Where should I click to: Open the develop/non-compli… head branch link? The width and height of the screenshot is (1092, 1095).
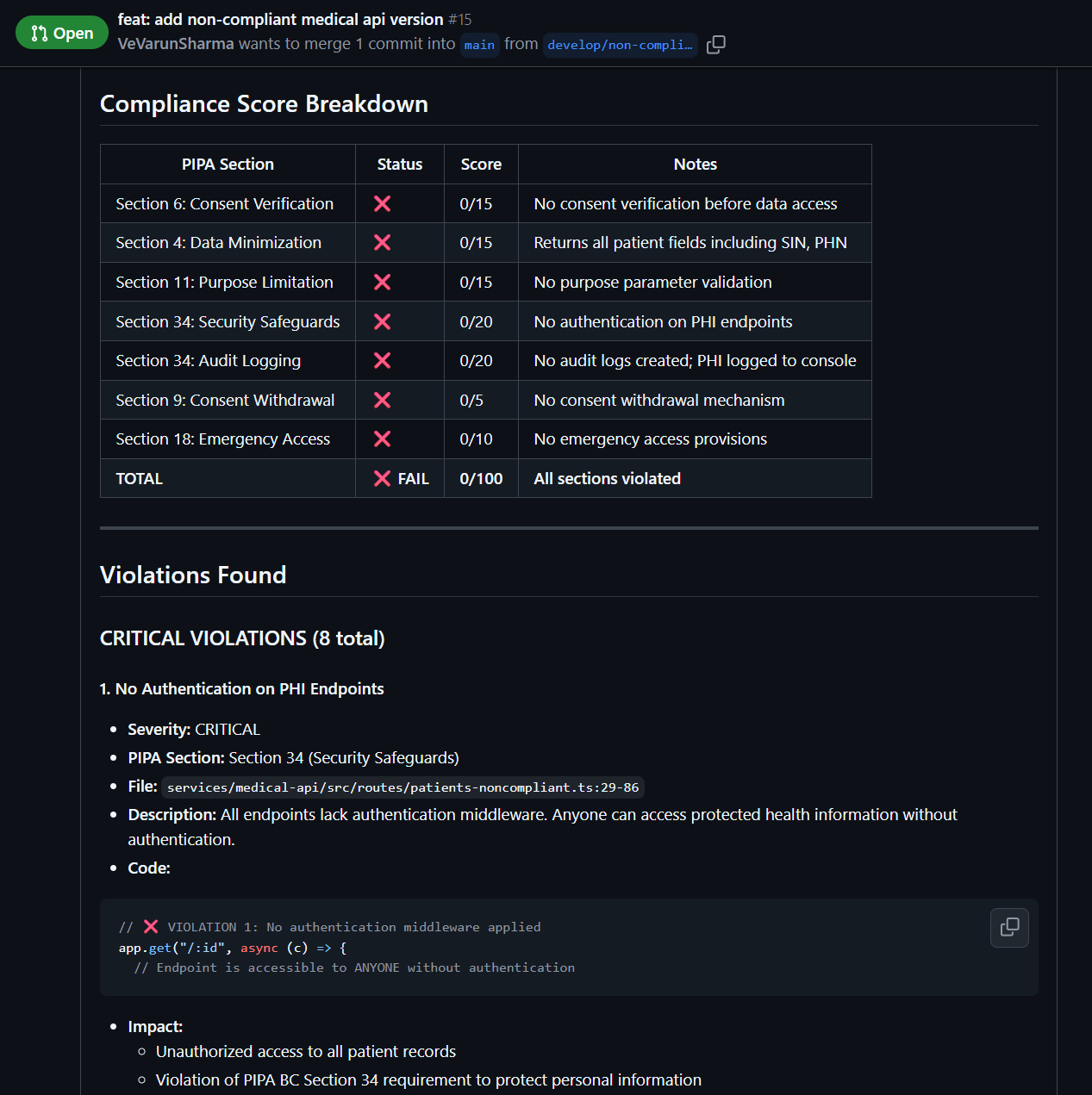point(620,45)
